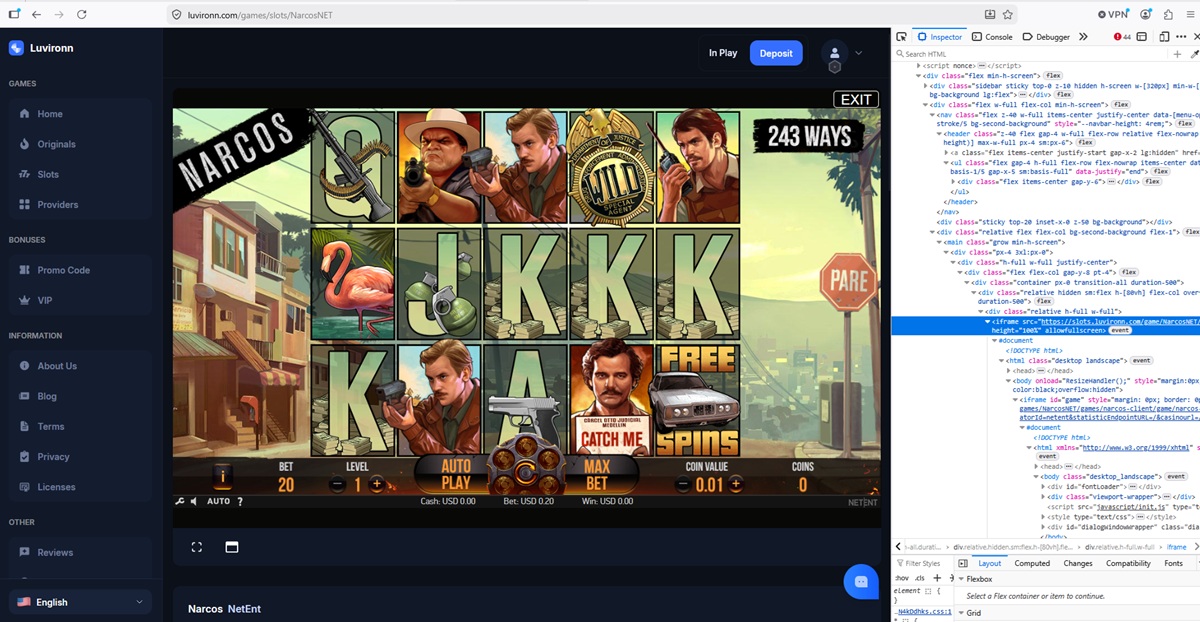Add new node with plus icon

pos(1178,54)
